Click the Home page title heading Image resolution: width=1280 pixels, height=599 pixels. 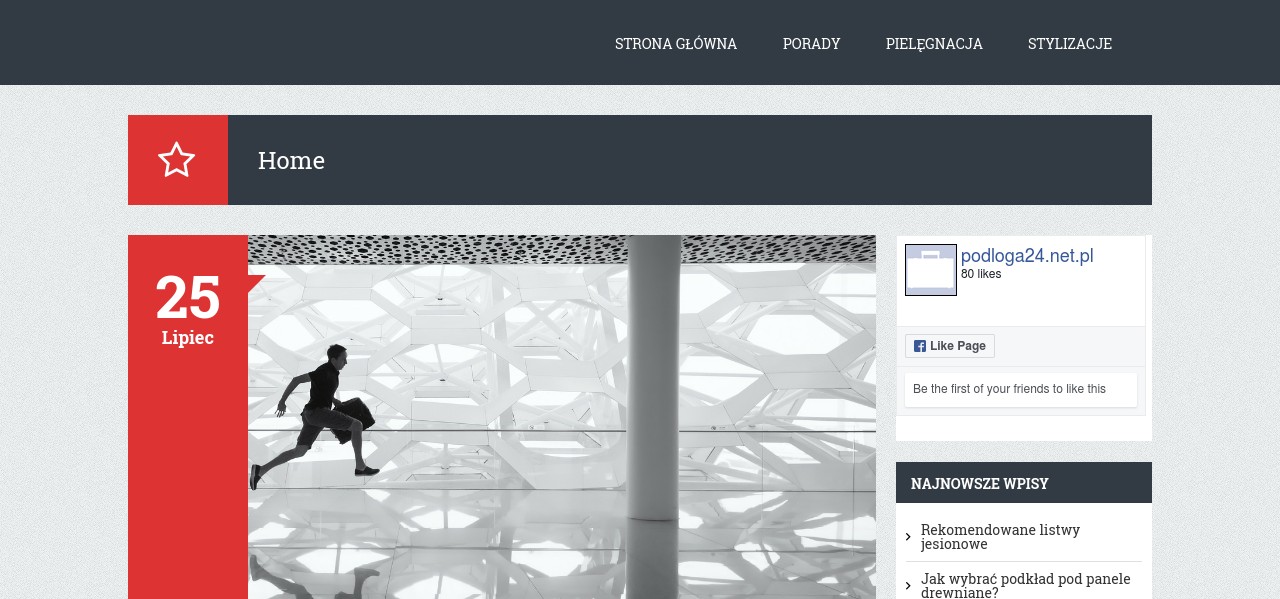tap(291, 160)
